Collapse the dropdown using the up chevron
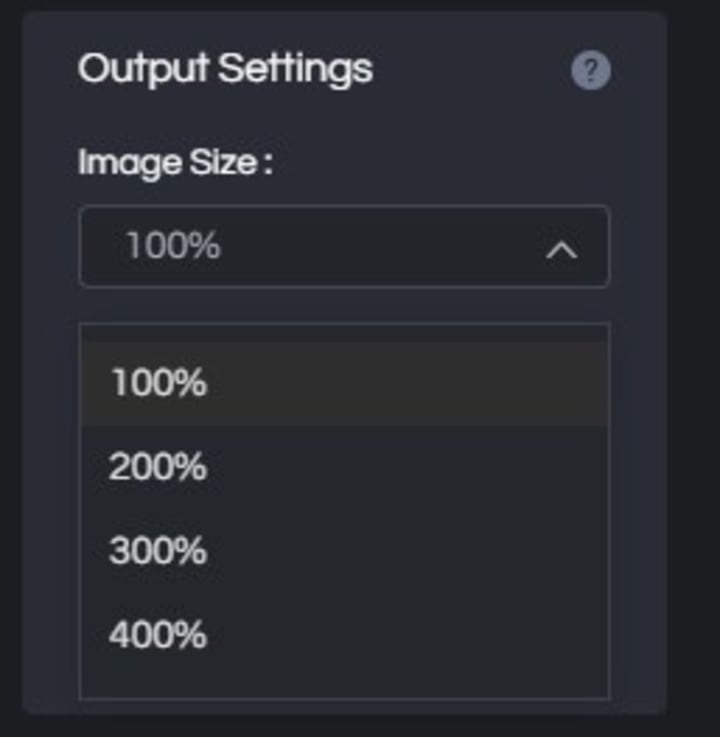 point(562,249)
